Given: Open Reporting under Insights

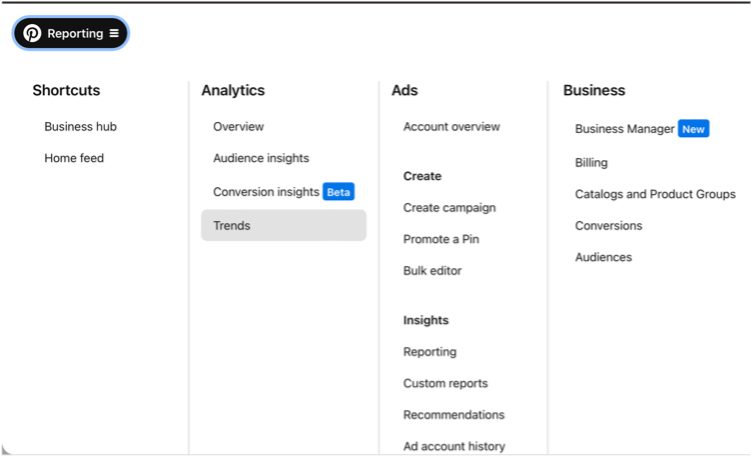Looking at the screenshot, I should pos(430,352).
